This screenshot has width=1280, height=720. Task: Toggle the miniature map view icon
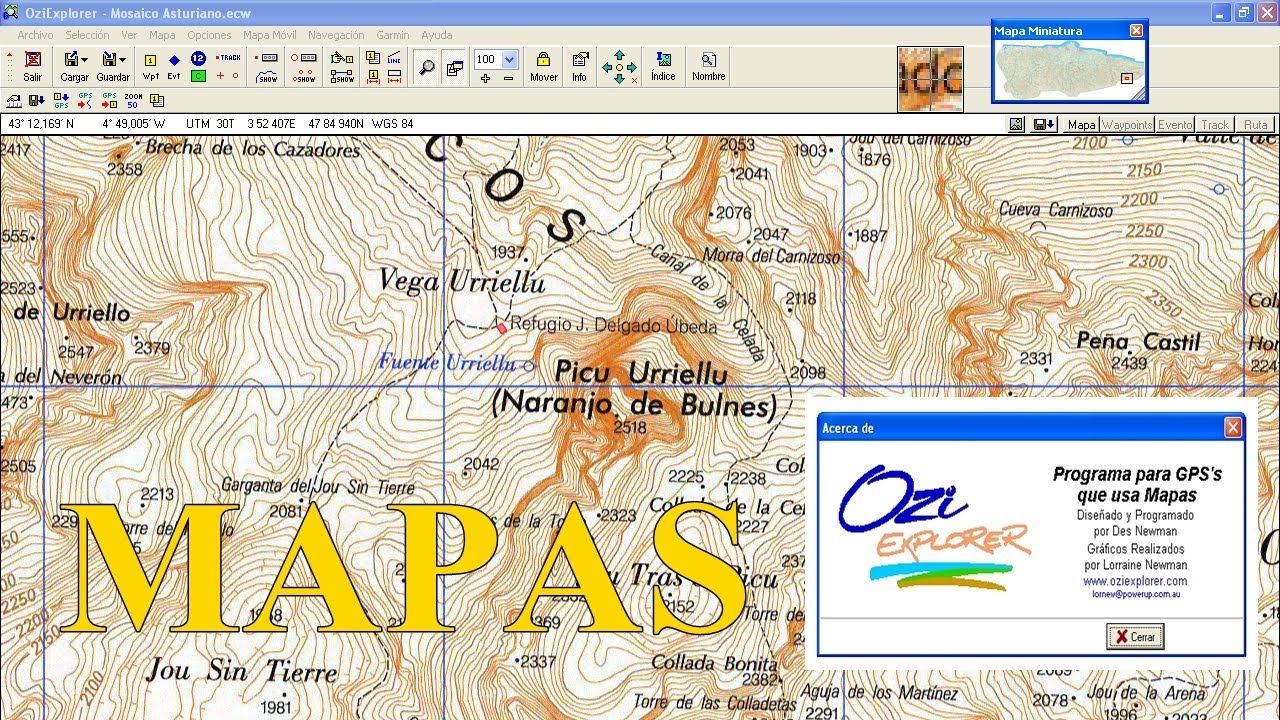click(455, 67)
